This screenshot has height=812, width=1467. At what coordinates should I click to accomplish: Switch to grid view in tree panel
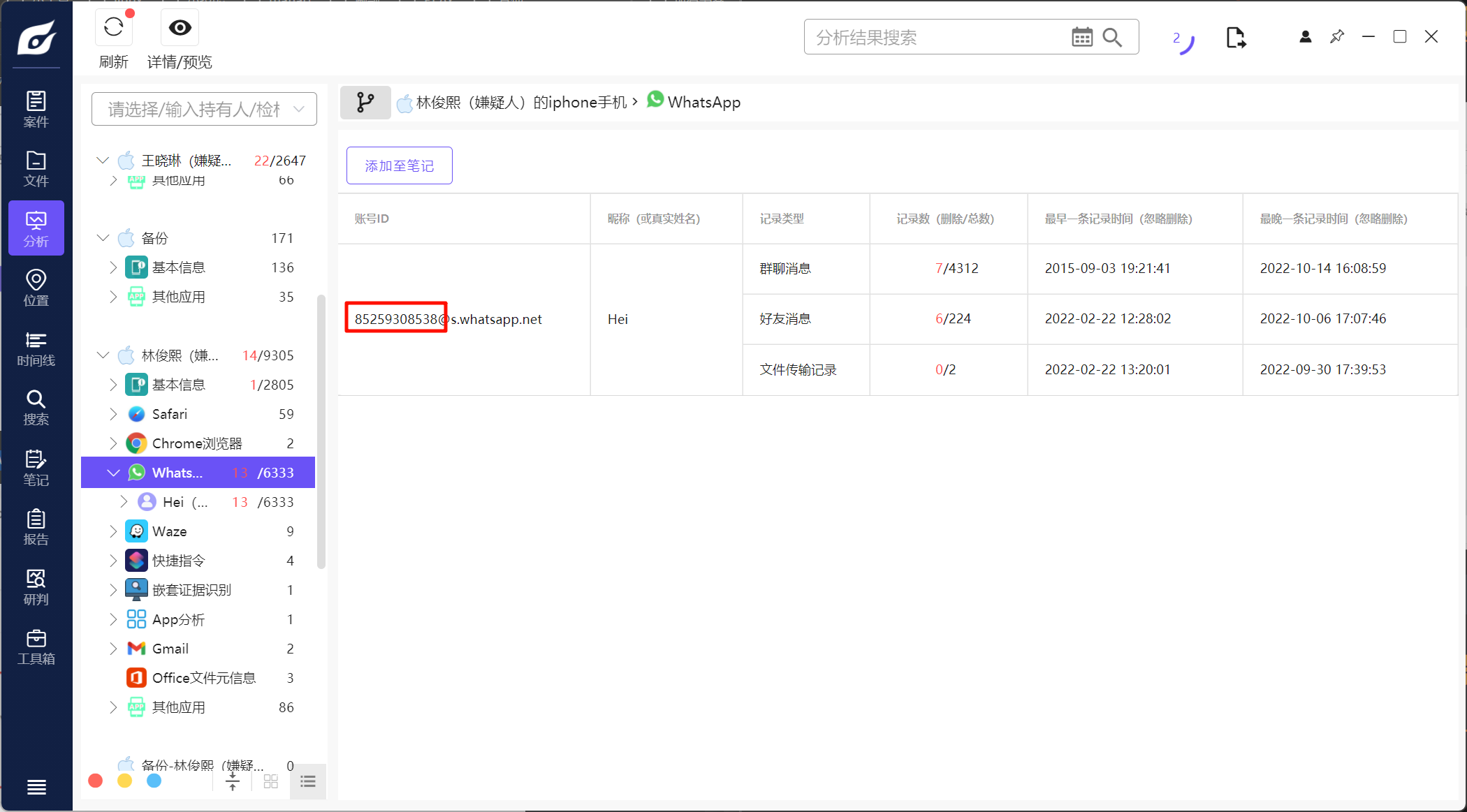coord(271,781)
